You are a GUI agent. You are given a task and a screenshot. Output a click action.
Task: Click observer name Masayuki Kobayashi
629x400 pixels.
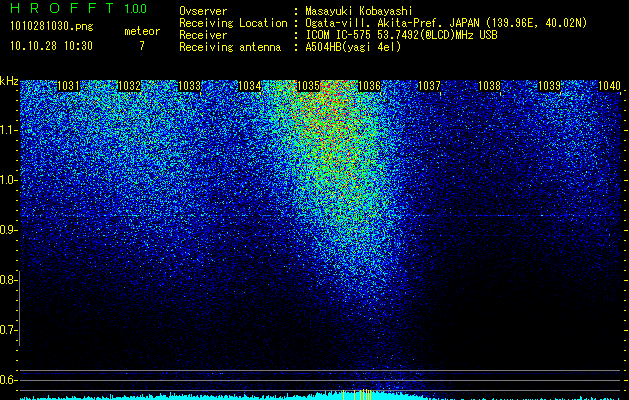(359, 11)
